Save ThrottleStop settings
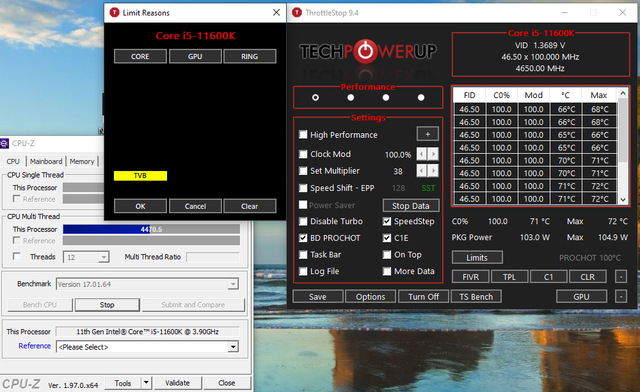This screenshot has height=392, width=640. tap(318, 296)
